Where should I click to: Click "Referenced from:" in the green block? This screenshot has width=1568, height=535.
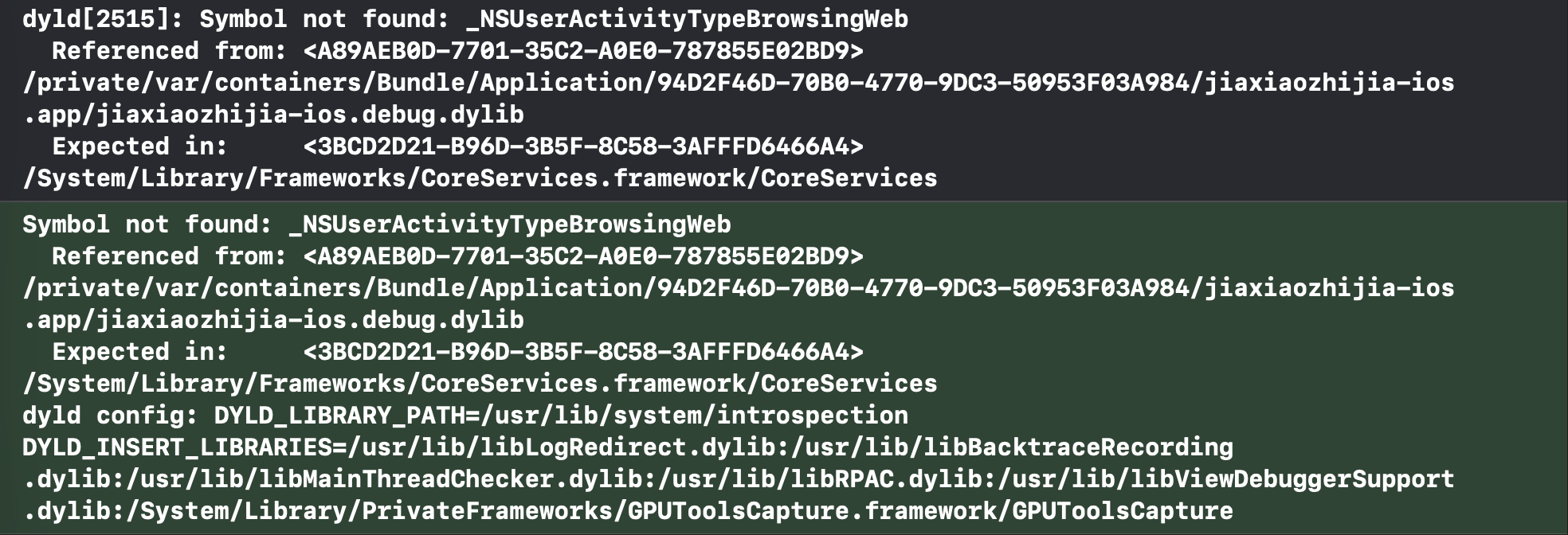tap(169, 256)
